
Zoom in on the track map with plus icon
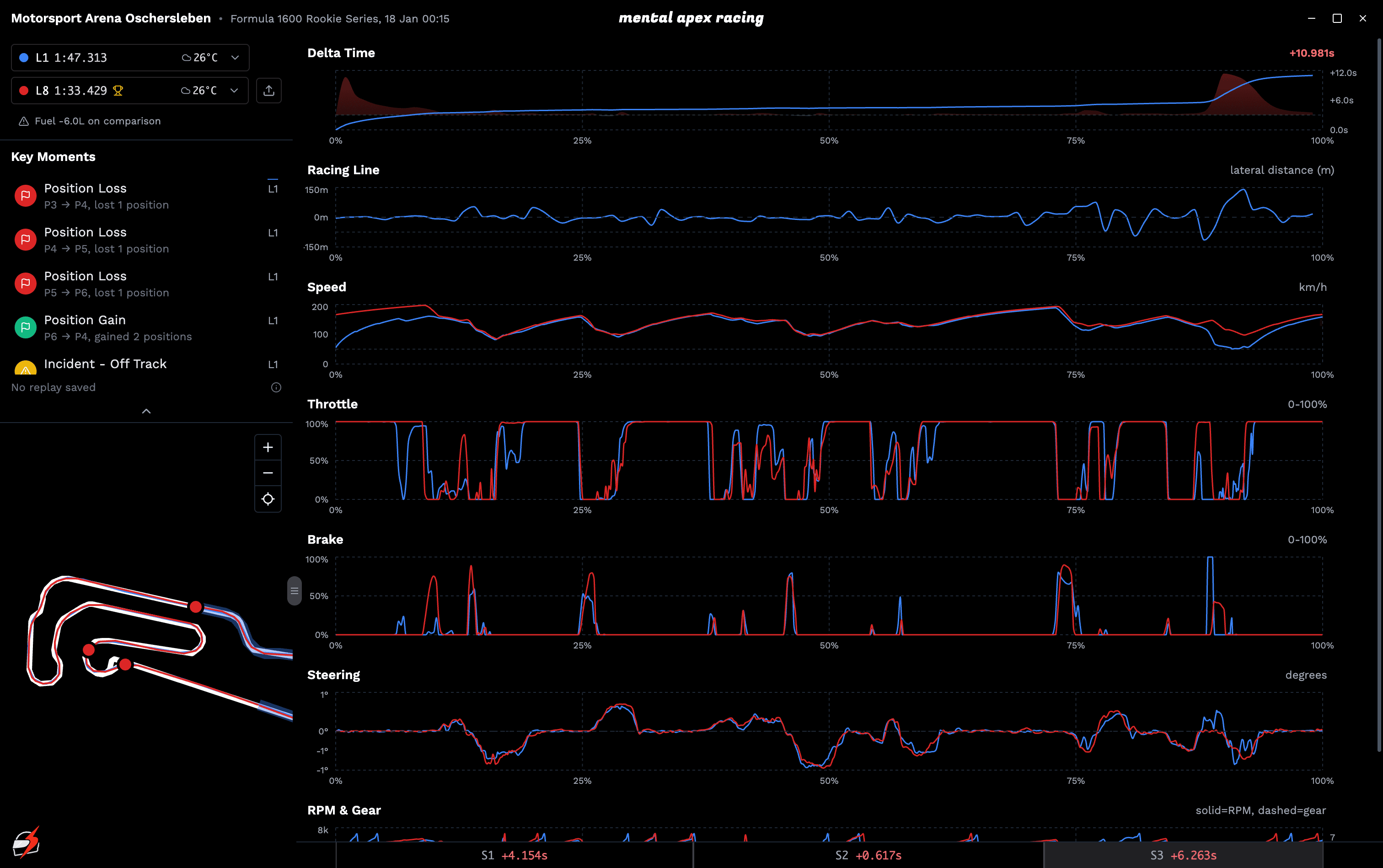pyautogui.click(x=268, y=447)
